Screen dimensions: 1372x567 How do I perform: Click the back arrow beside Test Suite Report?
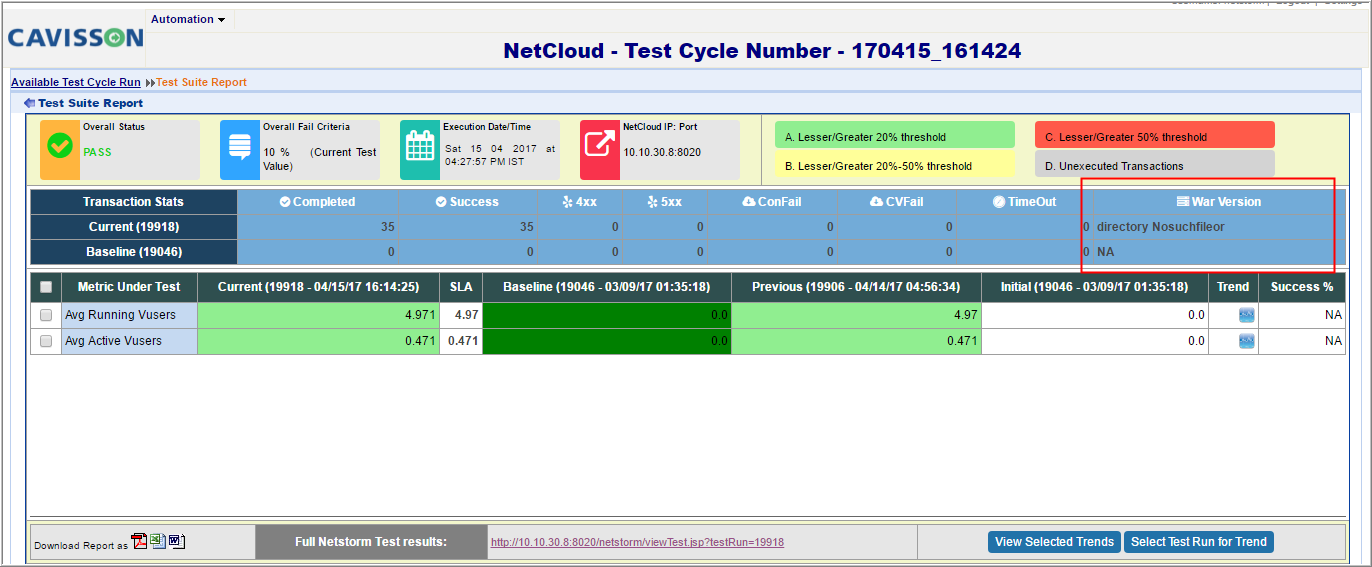coord(29,103)
